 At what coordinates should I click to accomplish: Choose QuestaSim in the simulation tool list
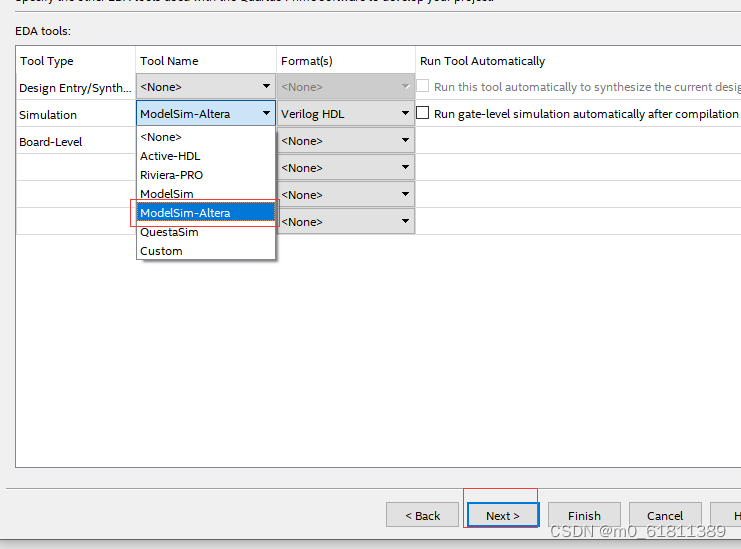click(206, 232)
